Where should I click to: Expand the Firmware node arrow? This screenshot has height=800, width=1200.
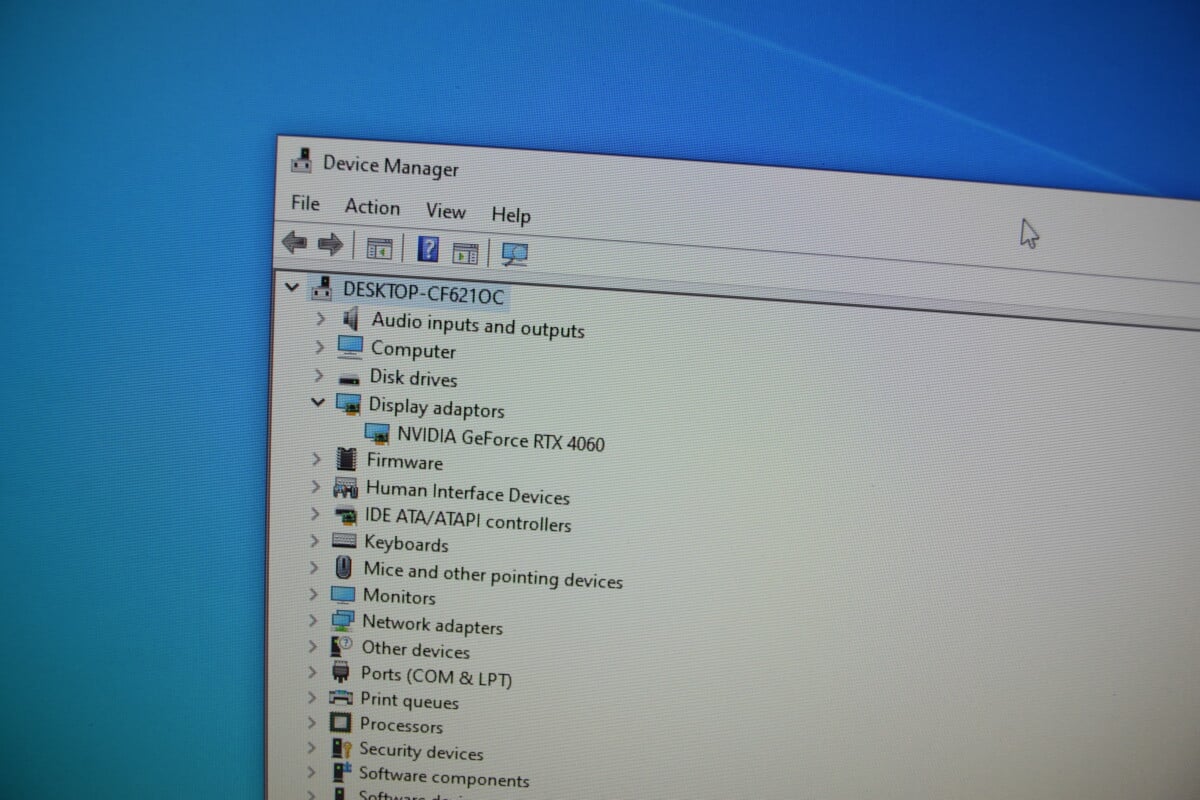317,458
